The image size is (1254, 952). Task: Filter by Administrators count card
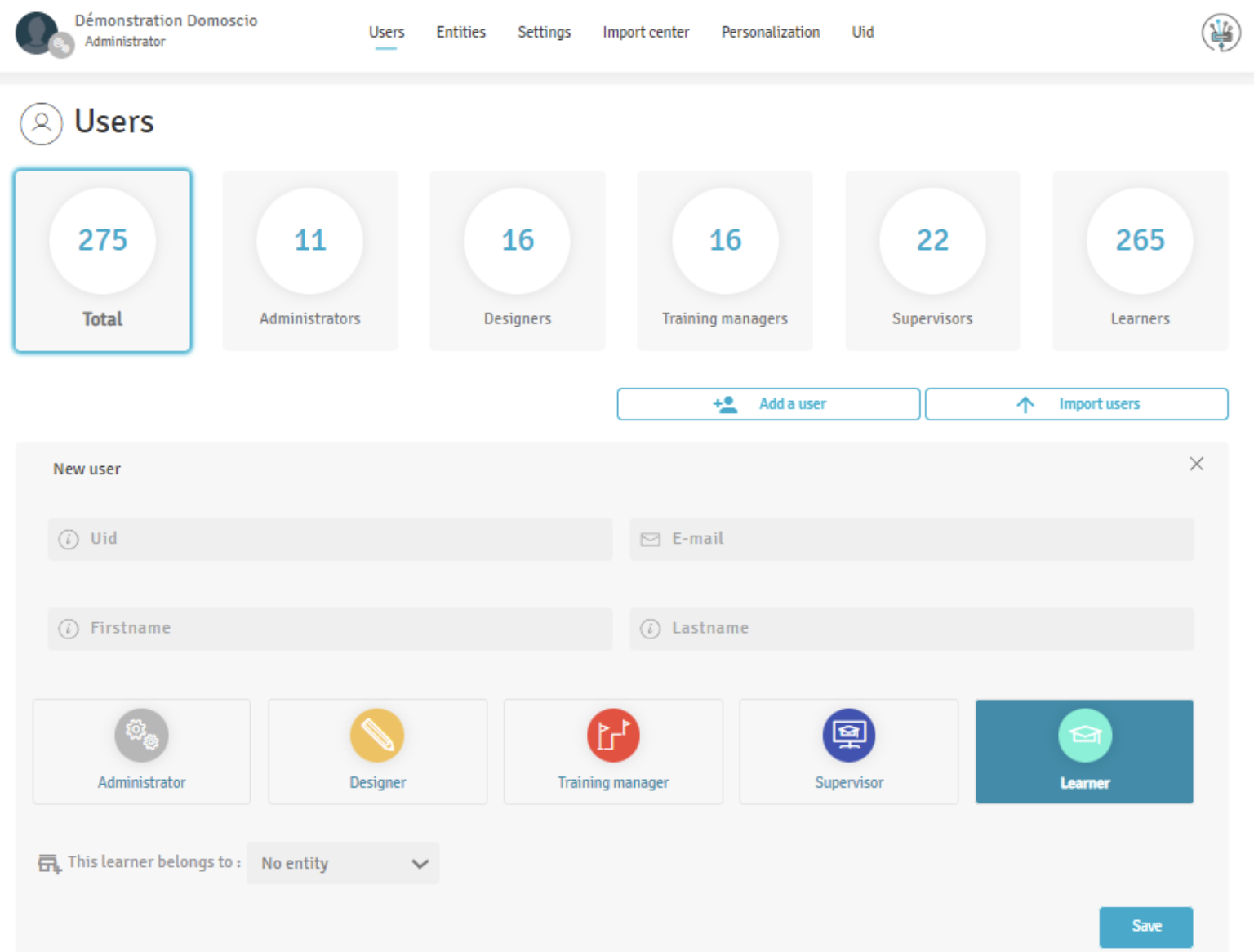coord(310,261)
